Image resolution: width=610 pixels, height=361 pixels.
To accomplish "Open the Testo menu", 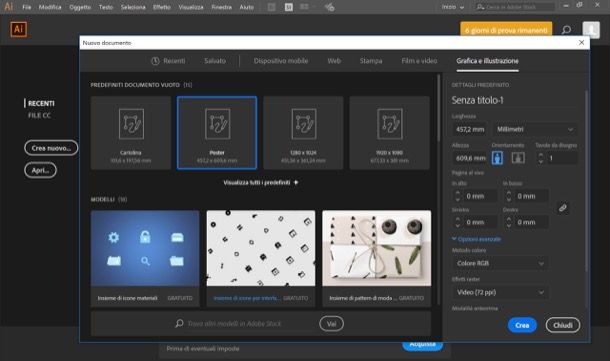I will [x=106, y=7].
